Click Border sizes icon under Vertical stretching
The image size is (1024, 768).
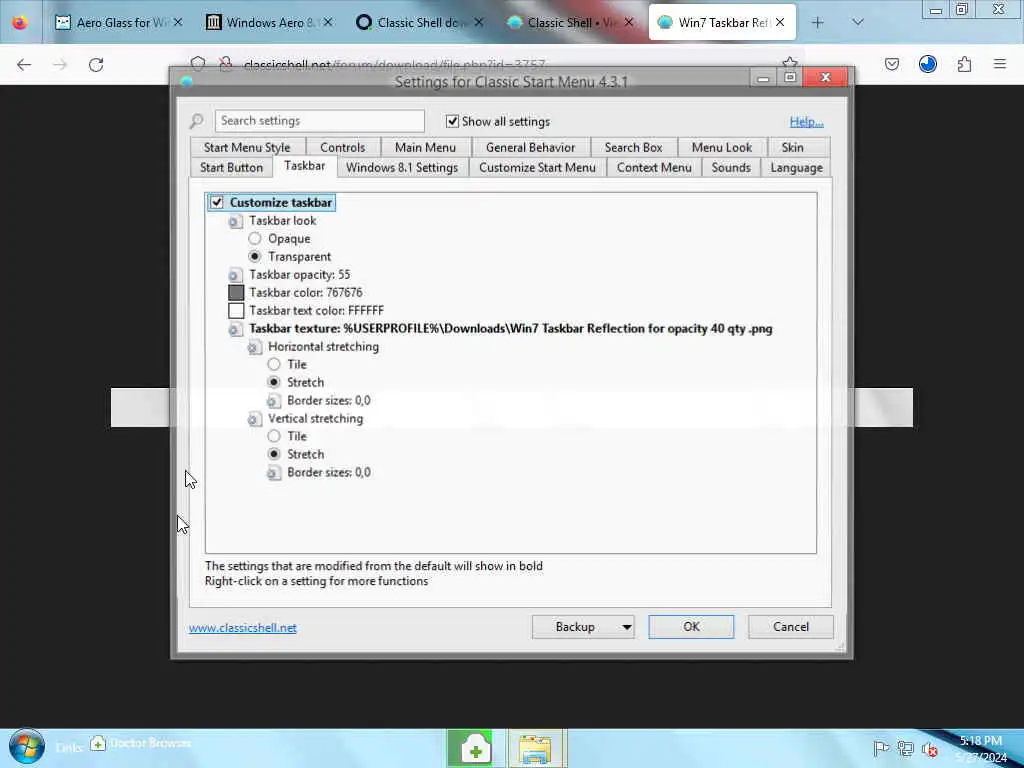click(x=274, y=473)
